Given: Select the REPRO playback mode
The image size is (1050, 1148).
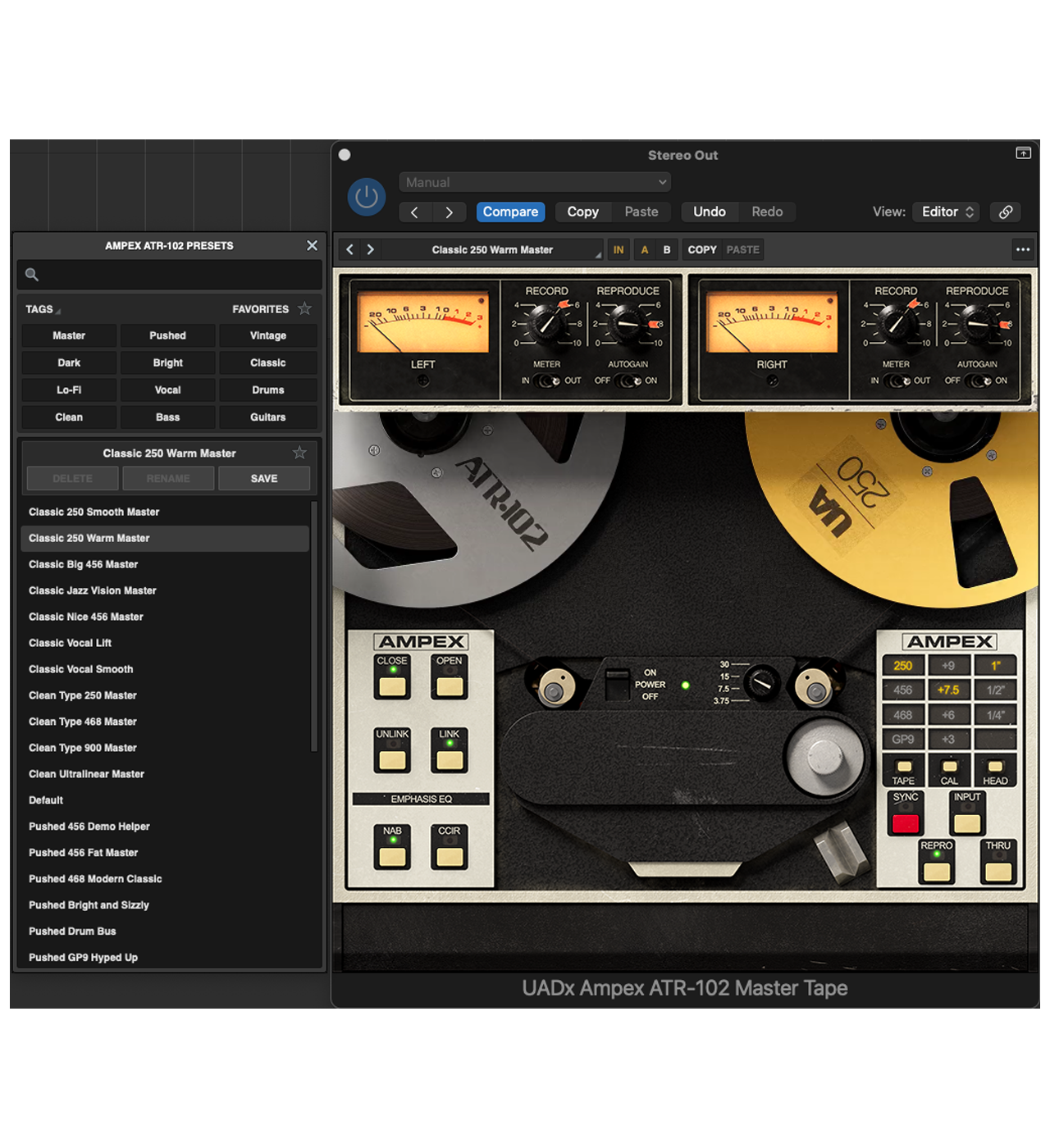Looking at the screenshot, I should pyautogui.click(x=936, y=872).
